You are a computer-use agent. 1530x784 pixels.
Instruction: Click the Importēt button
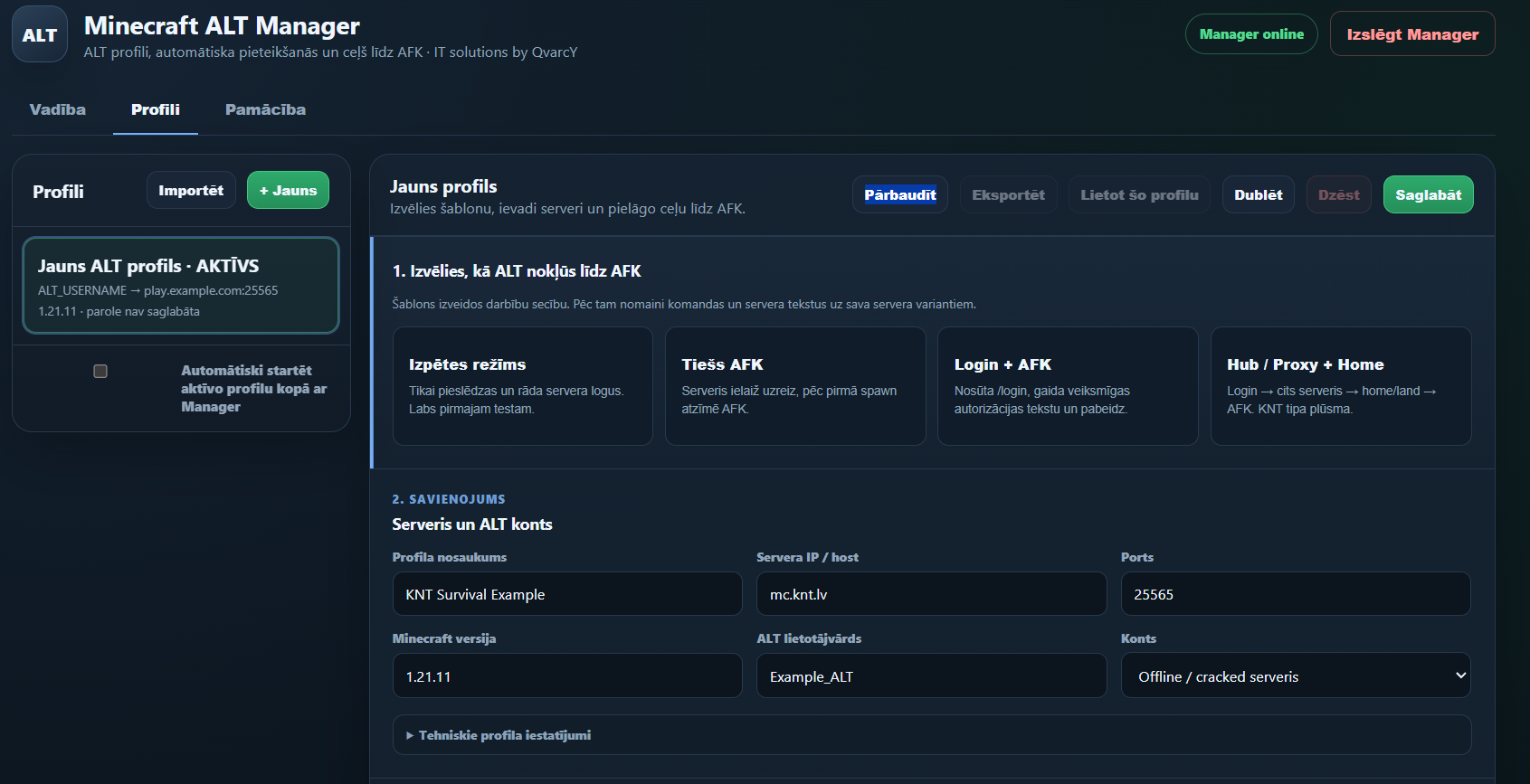(x=191, y=190)
